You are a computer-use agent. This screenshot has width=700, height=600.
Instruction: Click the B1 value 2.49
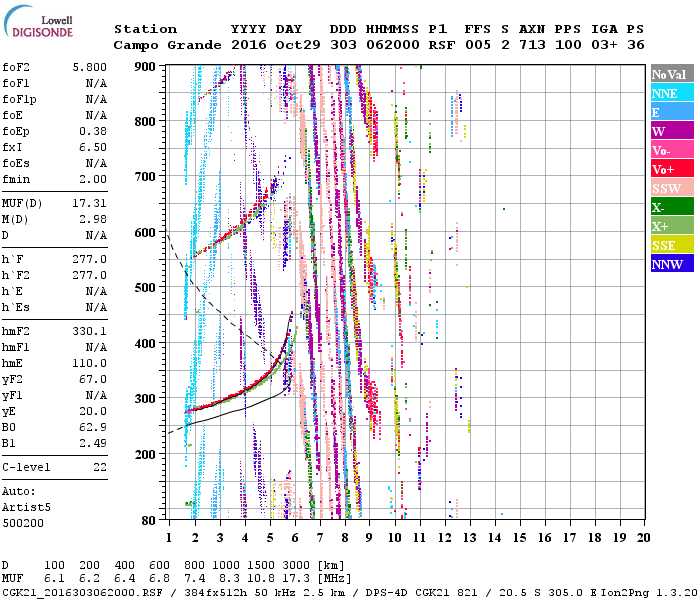point(93,443)
